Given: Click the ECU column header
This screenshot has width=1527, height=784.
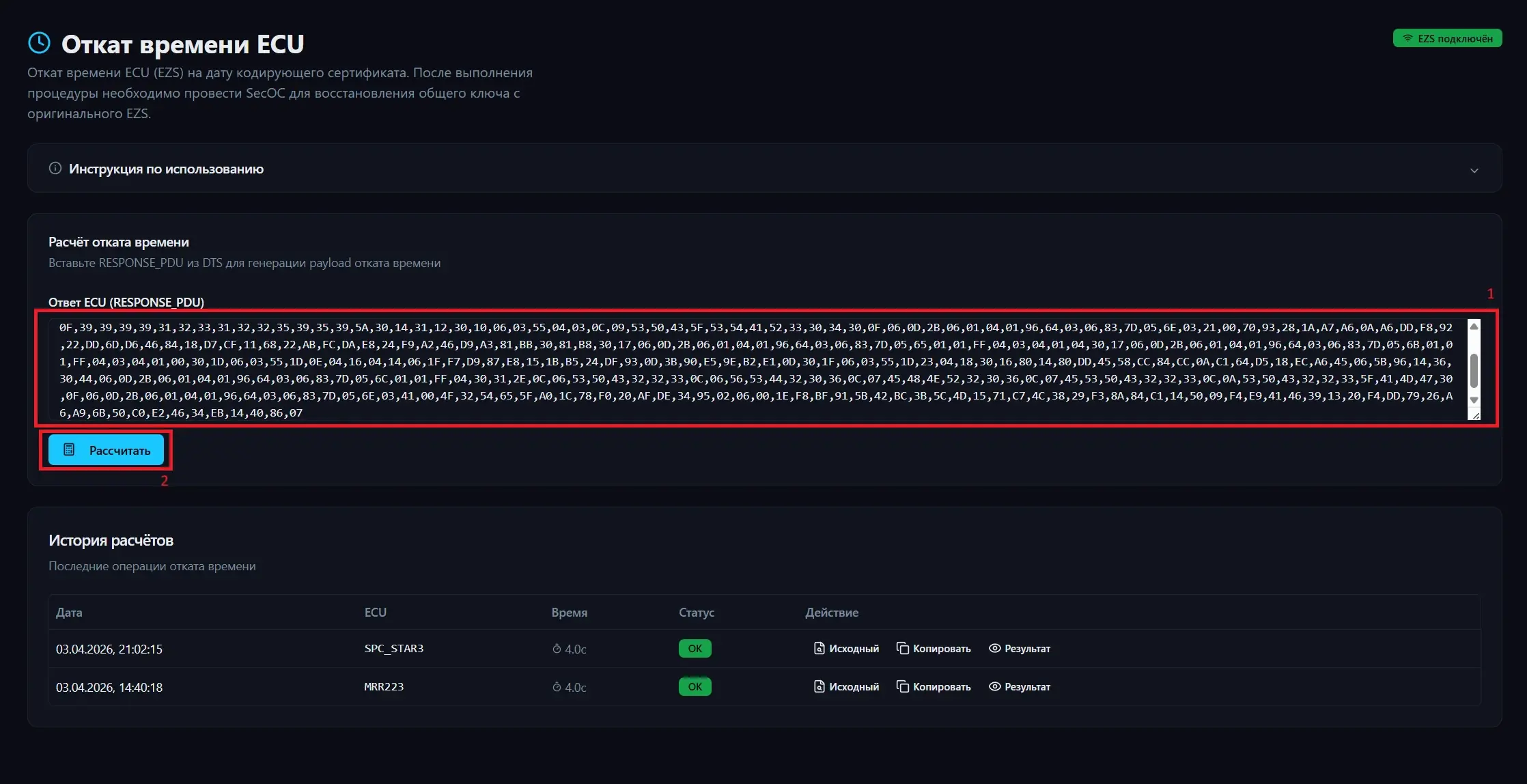Looking at the screenshot, I should 376,612.
